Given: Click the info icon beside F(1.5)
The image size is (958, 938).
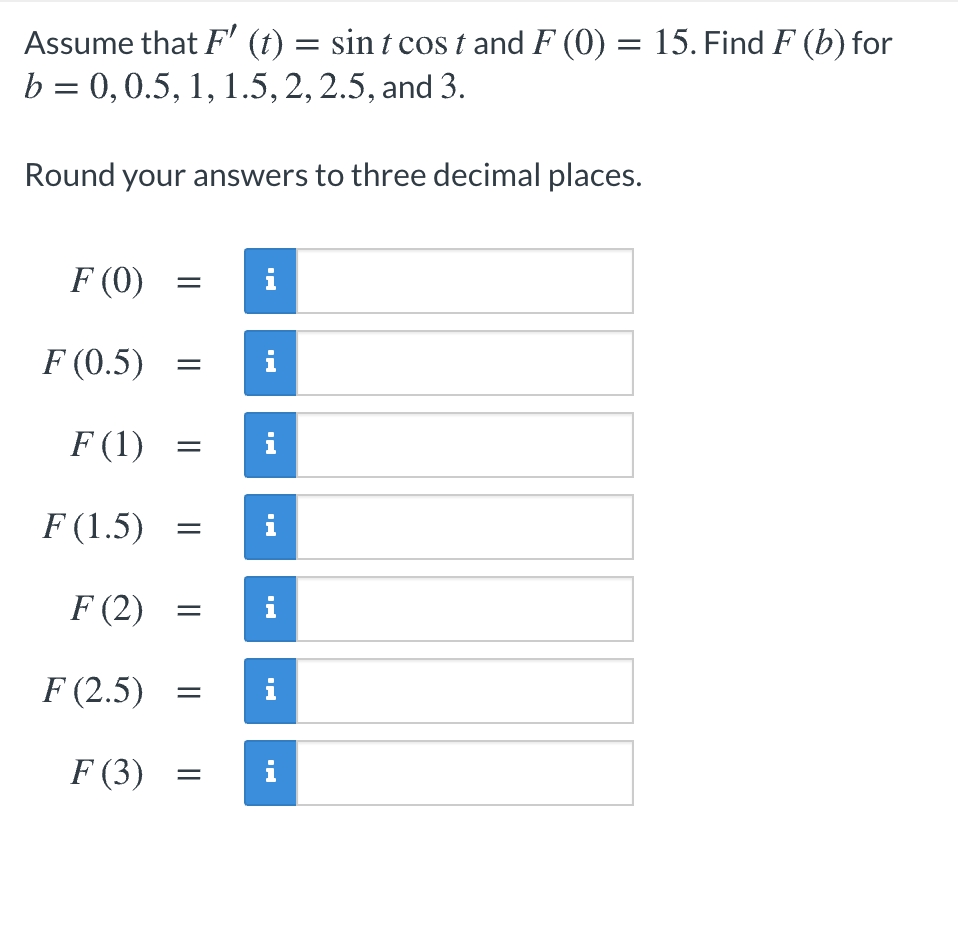Looking at the screenshot, I should pos(268,527).
